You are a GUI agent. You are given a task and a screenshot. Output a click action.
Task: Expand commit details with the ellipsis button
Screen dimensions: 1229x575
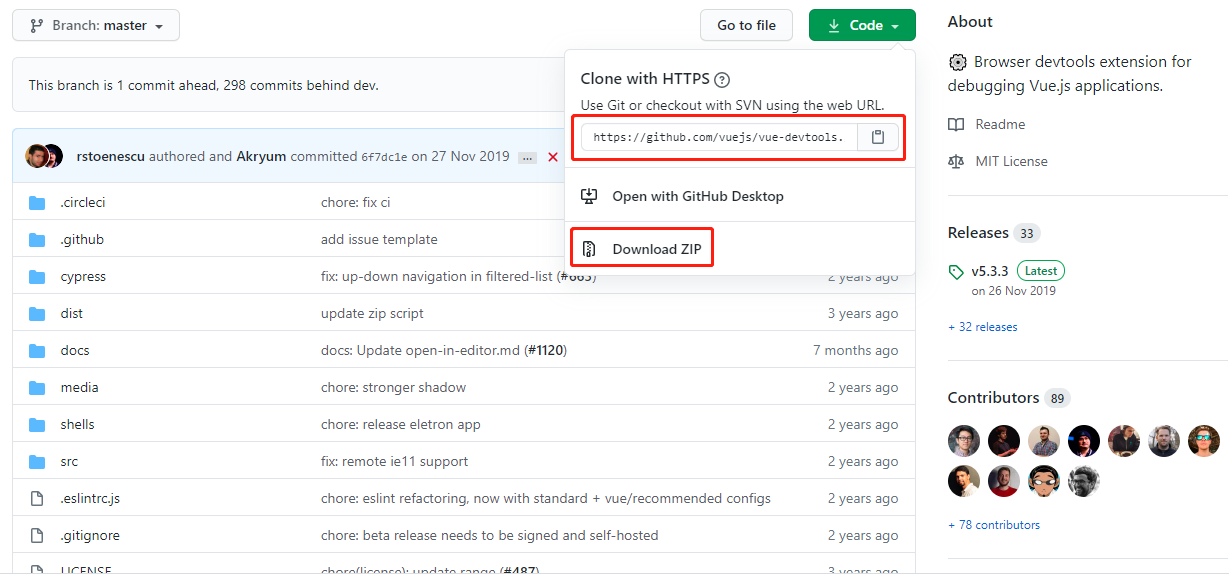528,157
